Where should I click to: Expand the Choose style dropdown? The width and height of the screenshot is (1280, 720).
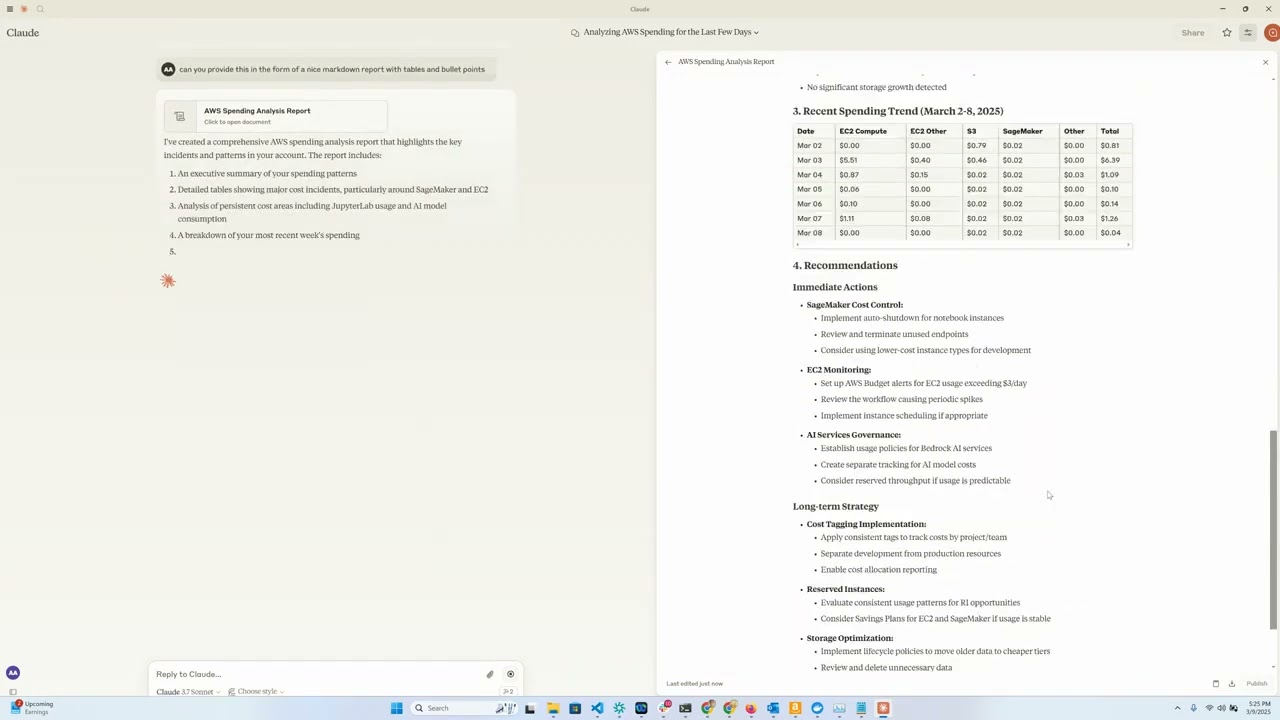click(257, 691)
